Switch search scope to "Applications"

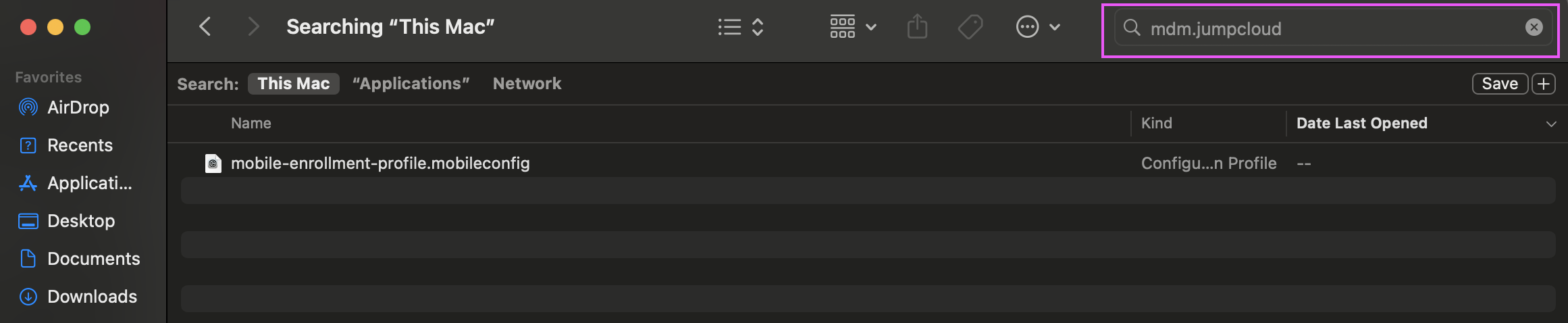point(411,84)
